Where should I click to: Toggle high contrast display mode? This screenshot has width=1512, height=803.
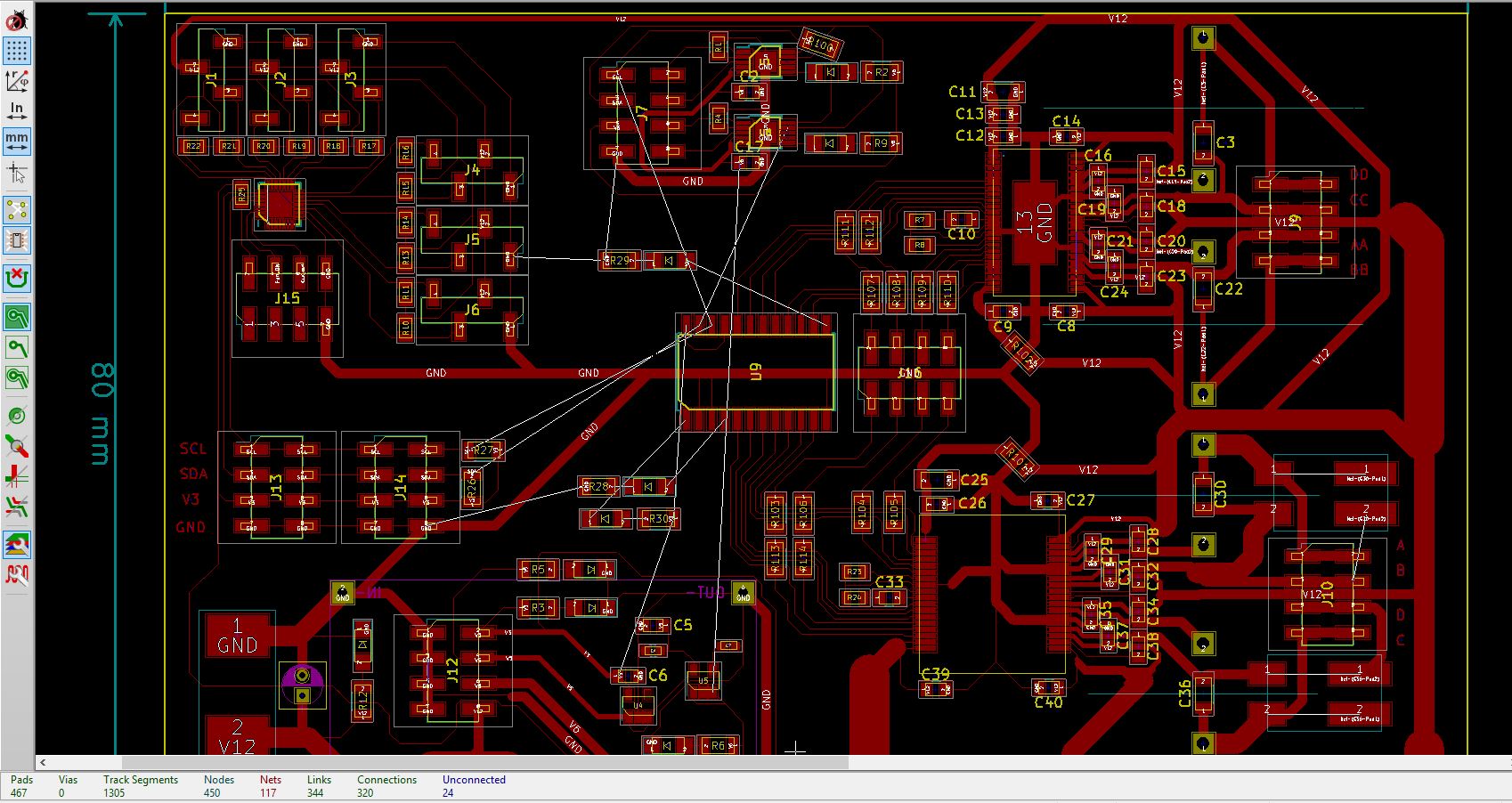point(16,507)
